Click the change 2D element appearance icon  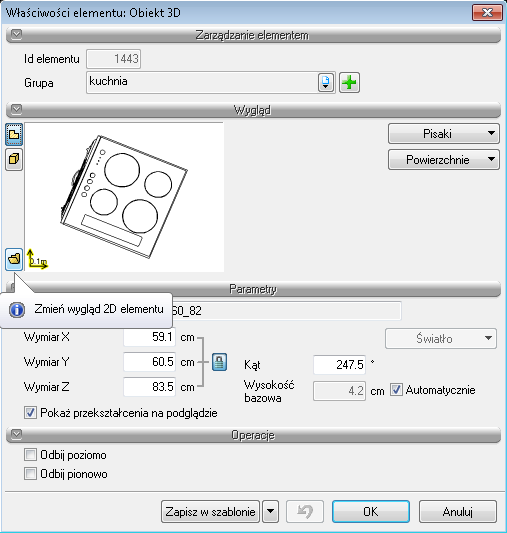(x=14, y=259)
